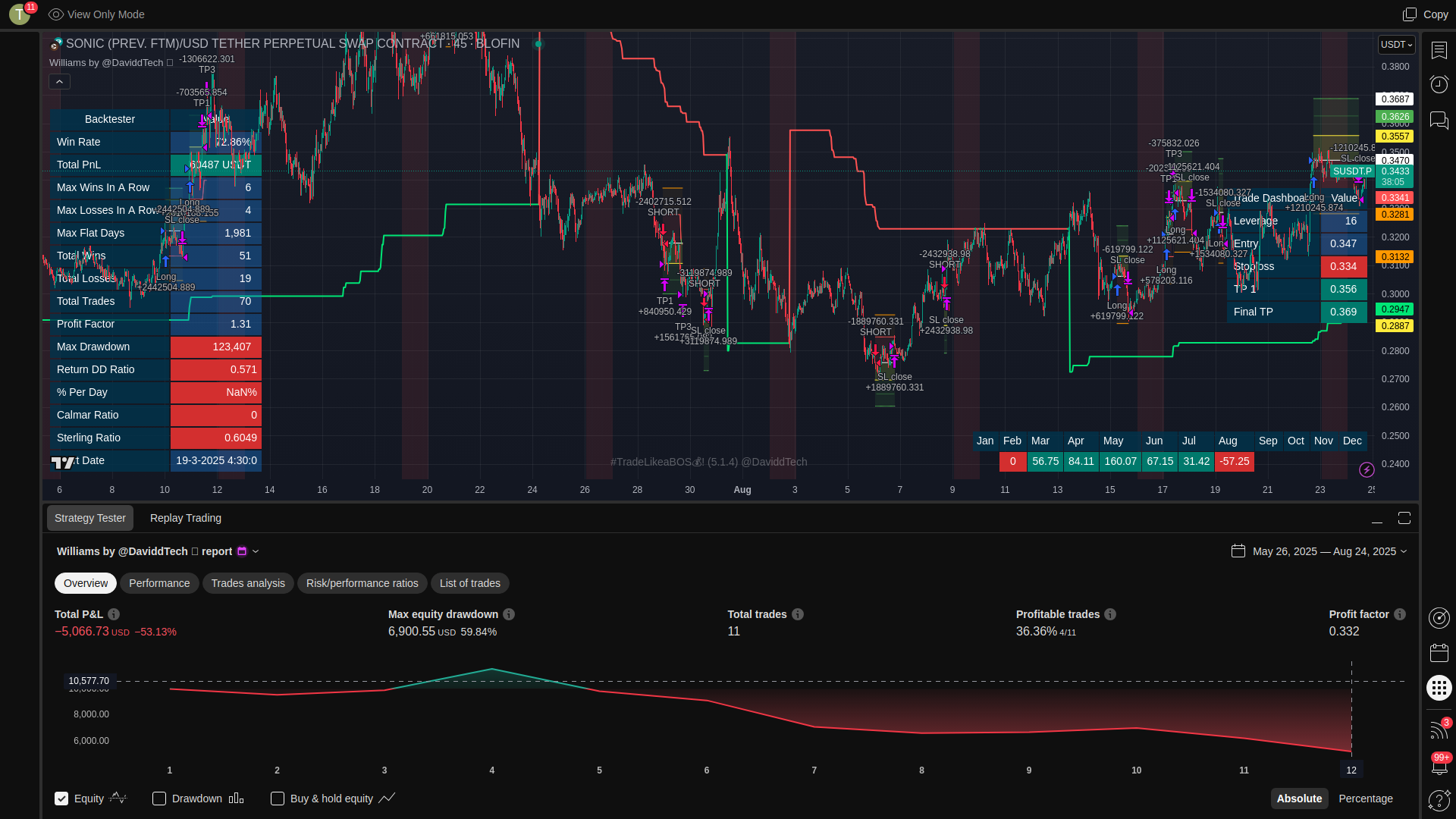Show info for Total trades
This screenshot has height=819, width=1456.
pos(798,614)
